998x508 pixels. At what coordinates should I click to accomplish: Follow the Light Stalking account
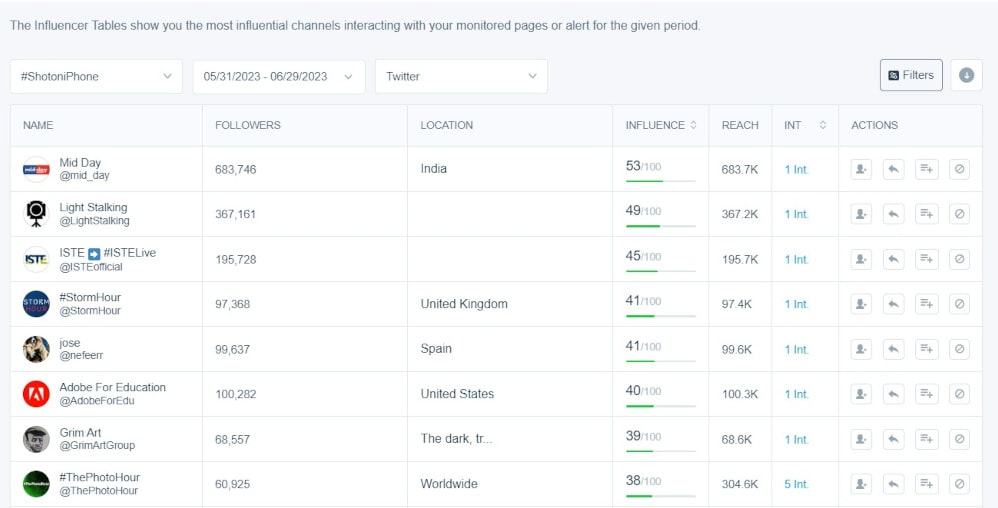(861, 214)
